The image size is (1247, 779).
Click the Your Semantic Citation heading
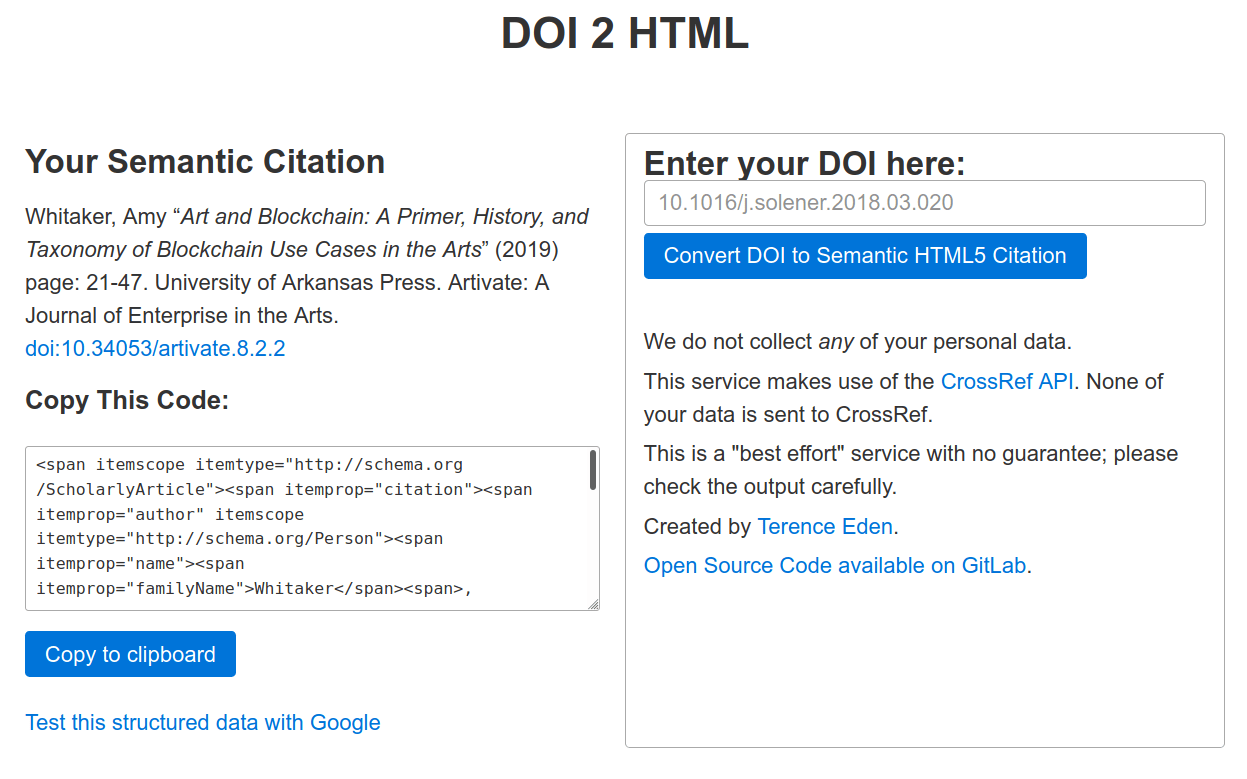pyautogui.click(x=205, y=162)
